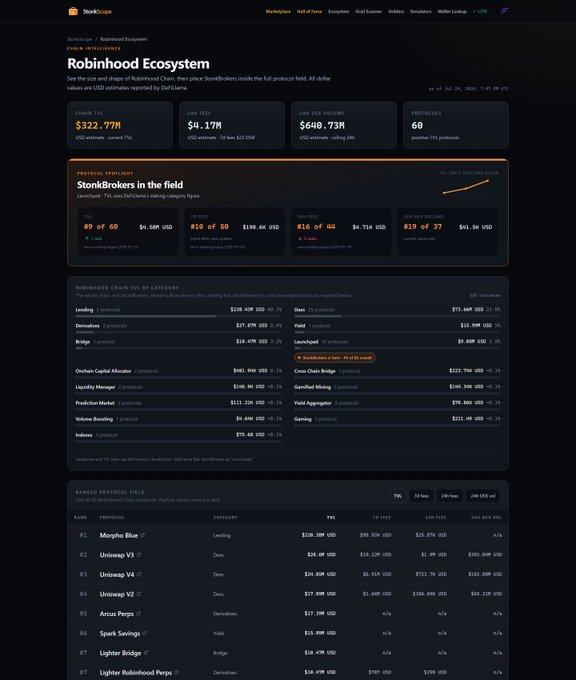Click the 24H DEX Volume $640.73M card
Image resolution: width=576 pixels, height=680 pixels.
click(344, 125)
